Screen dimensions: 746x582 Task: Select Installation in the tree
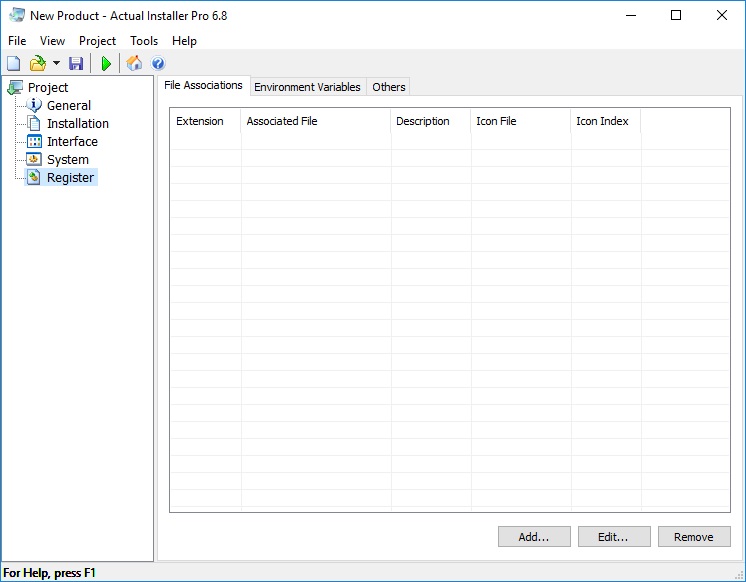[x=78, y=124]
